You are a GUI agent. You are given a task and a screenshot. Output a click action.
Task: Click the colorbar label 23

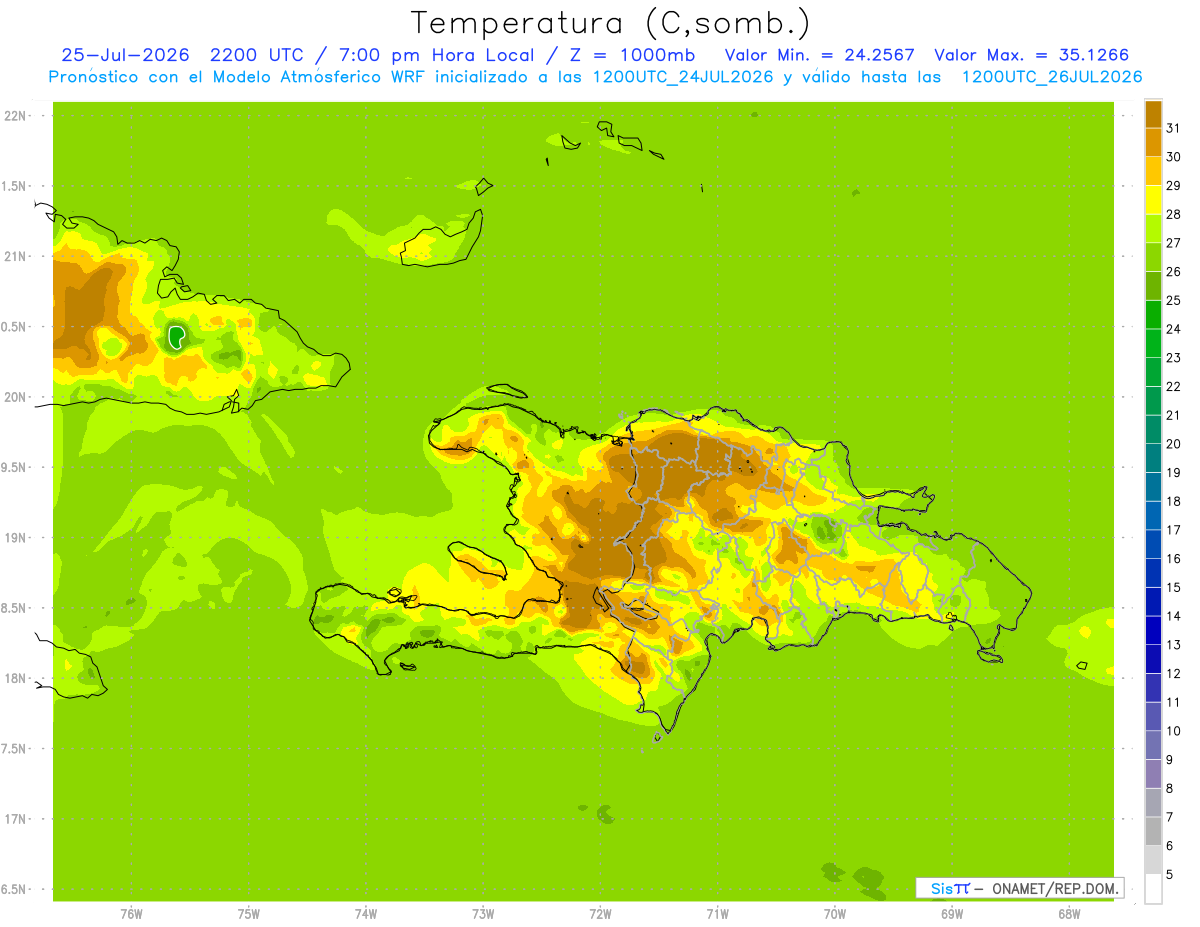coord(1174,358)
